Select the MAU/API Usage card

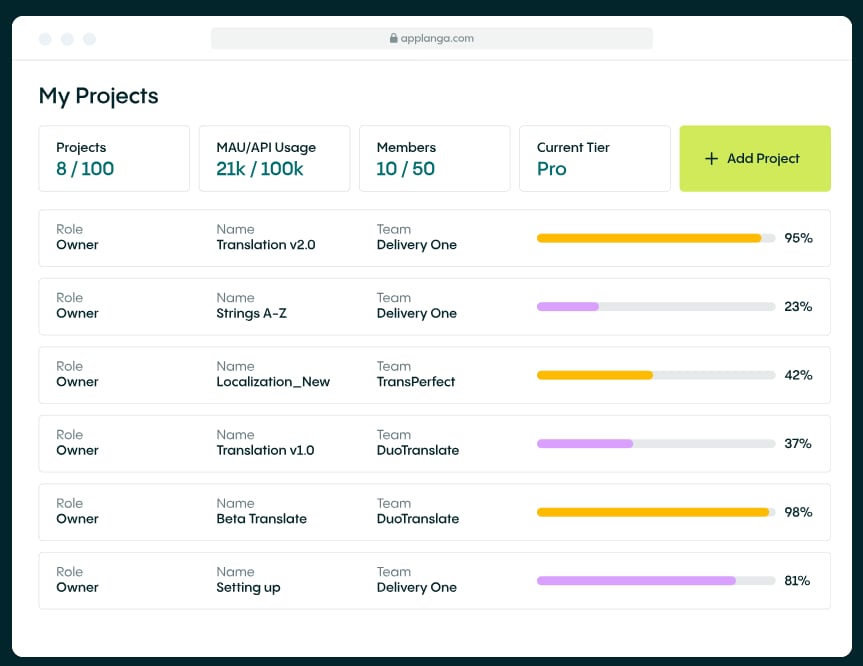tap(274, 158)
